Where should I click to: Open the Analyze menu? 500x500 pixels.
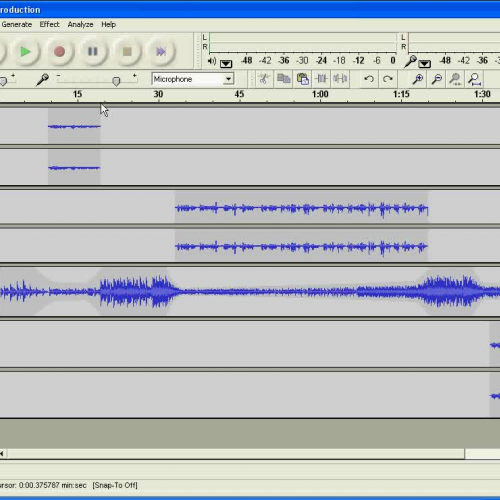pyautogui.click(x=80, y=24)
